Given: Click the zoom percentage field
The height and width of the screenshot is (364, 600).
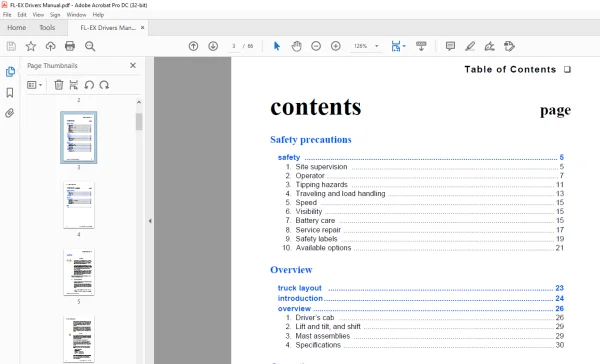Looking at the screenshot, I should tap(360, 46).
